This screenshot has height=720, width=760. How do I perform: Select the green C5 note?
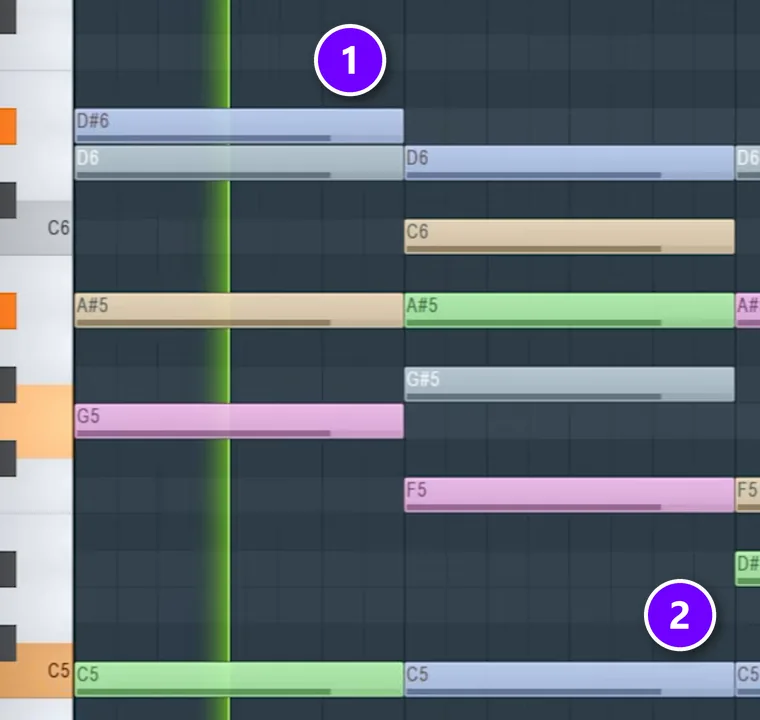point(238,679)
